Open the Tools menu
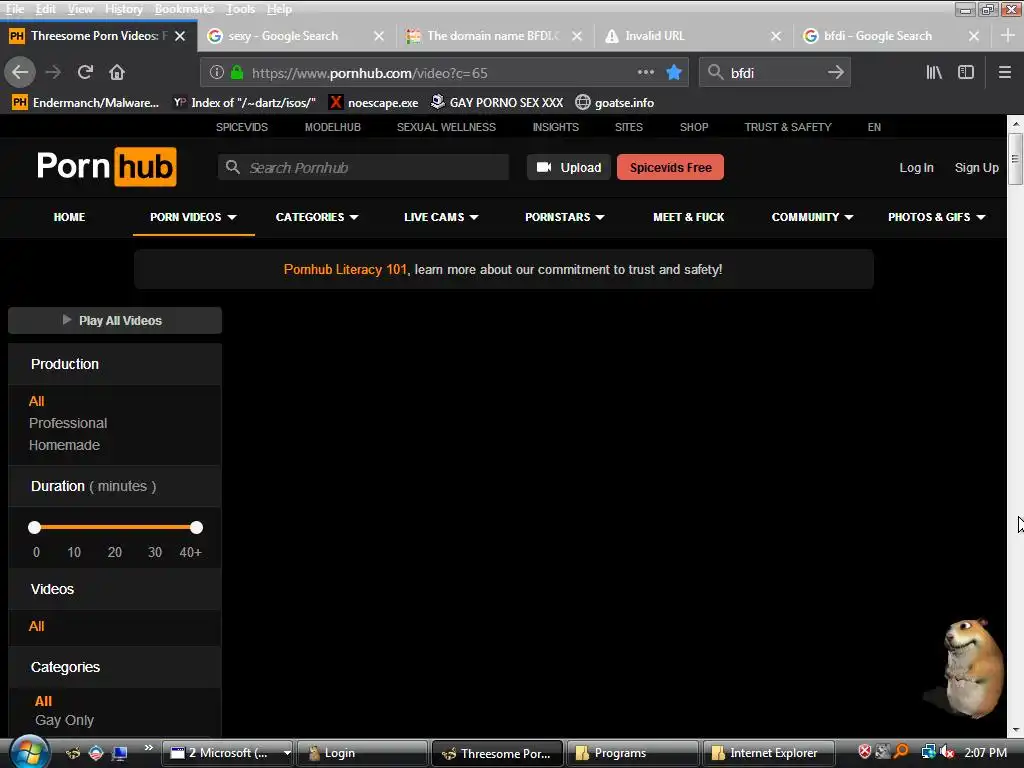This screenshot has width=1024, height=768. [x=240, y=9]
